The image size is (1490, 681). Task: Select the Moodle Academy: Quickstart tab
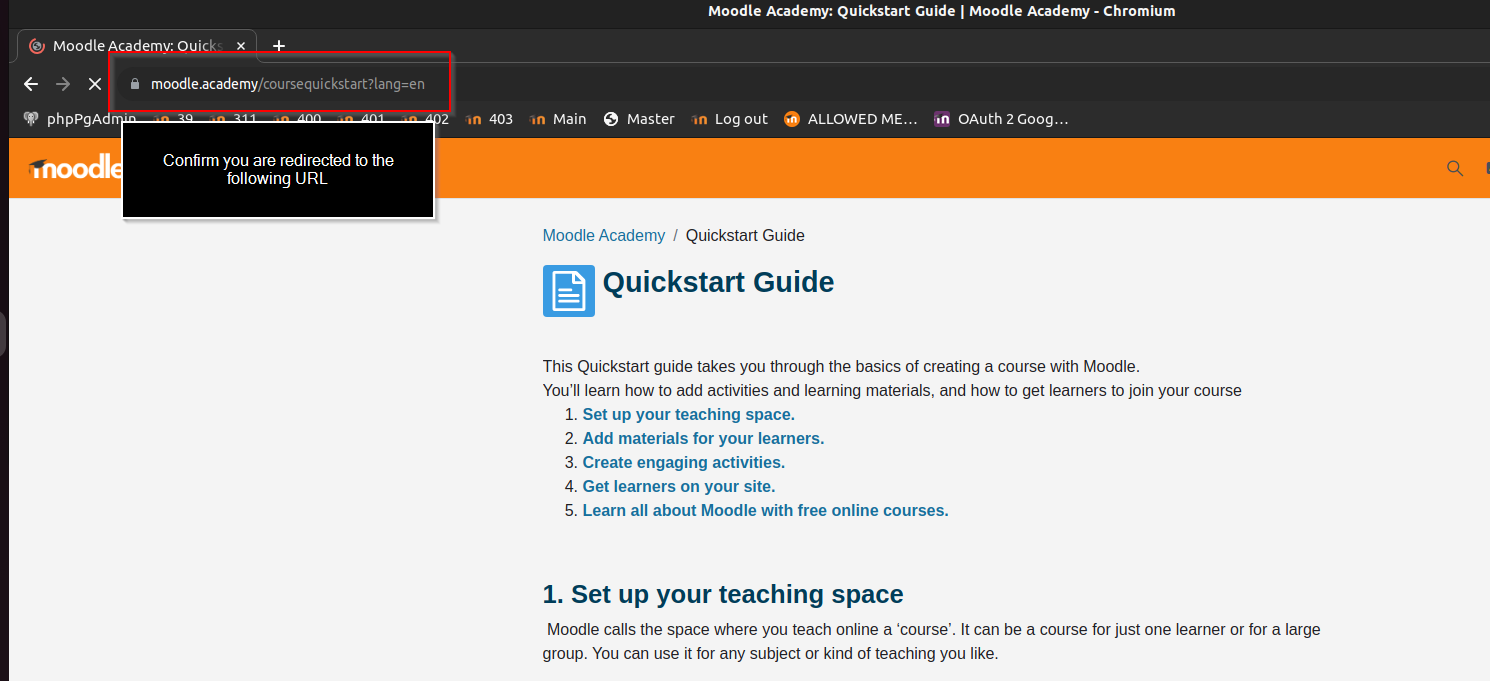(x=137, y=46)
